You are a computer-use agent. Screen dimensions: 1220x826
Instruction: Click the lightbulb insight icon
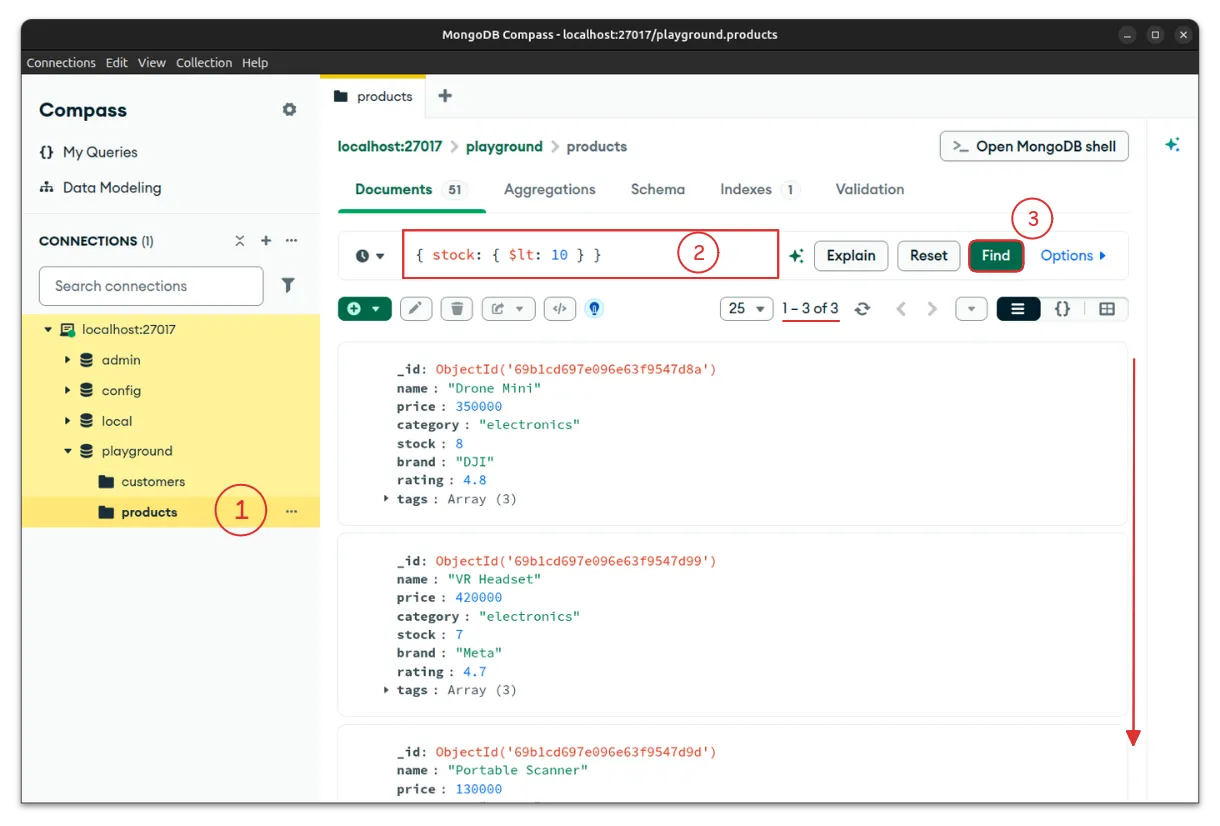pos(595,309)
